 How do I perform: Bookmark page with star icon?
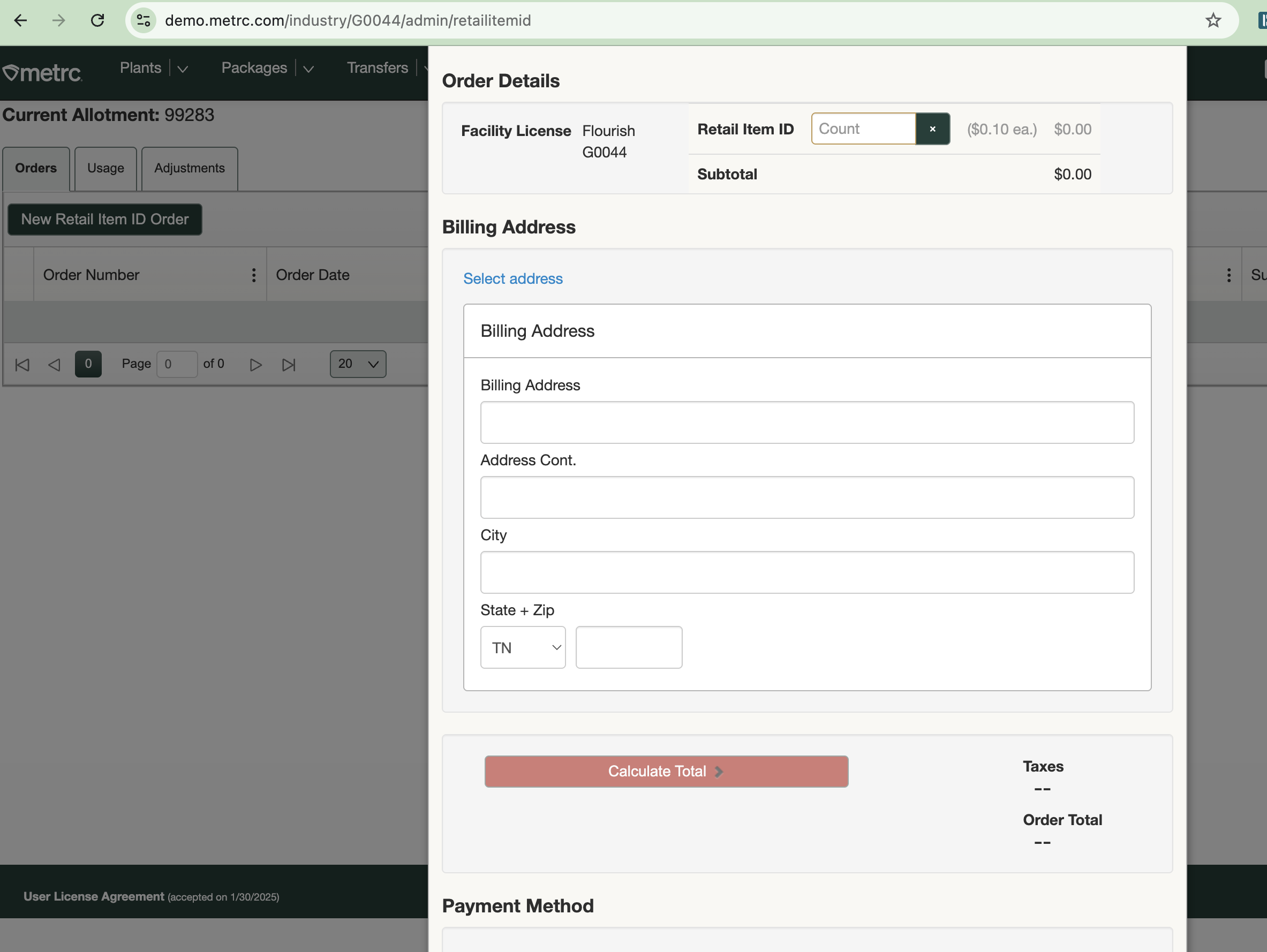click(1213, 21)
